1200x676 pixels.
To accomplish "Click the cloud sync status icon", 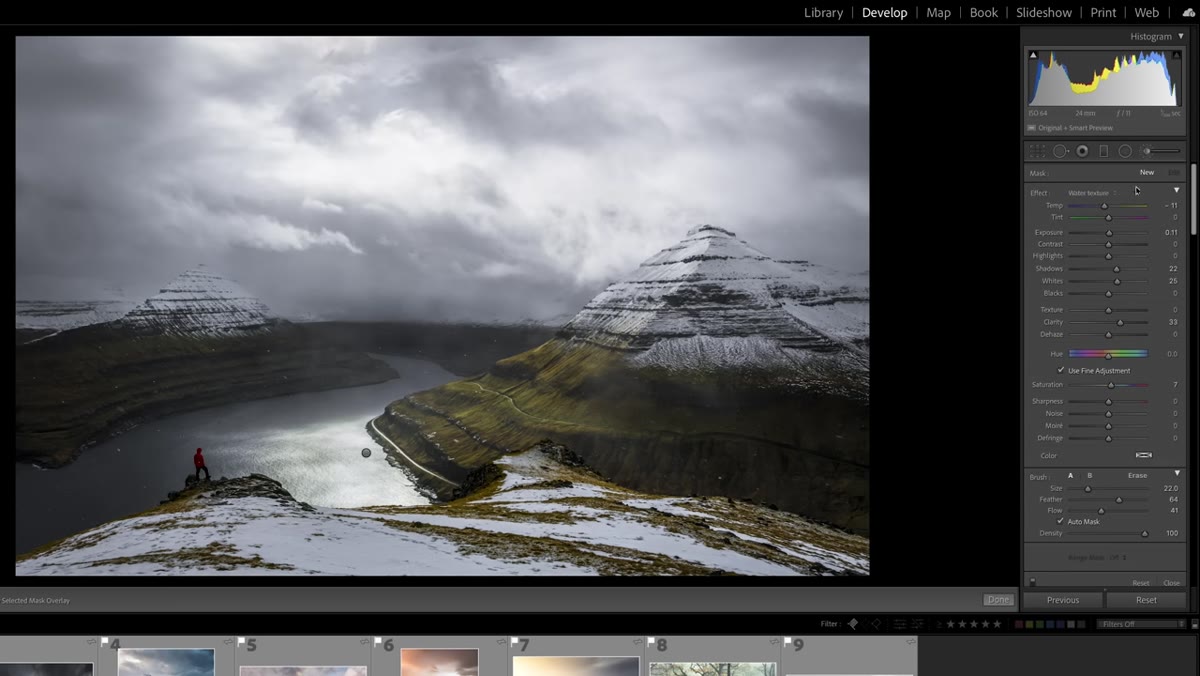I will 1188,12.
